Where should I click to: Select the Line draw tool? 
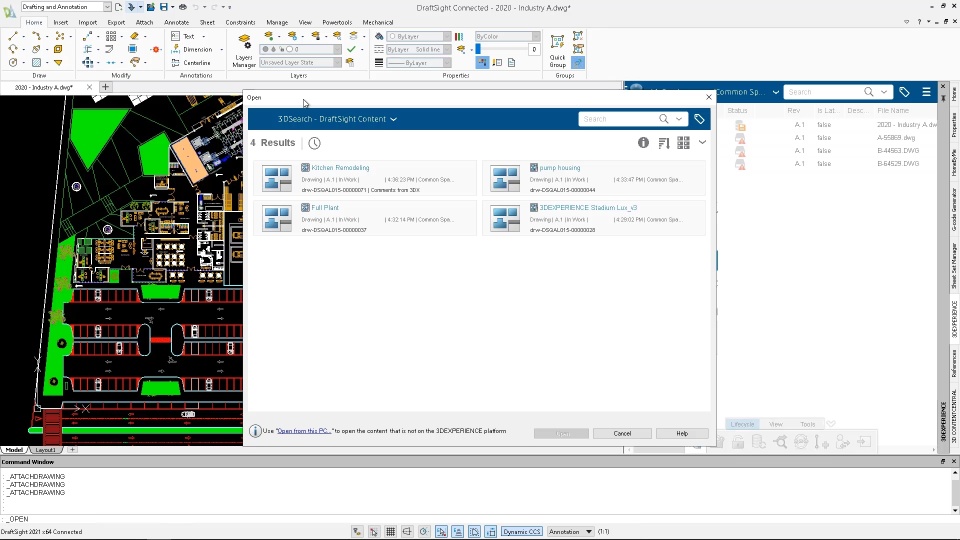coord(13,36)
